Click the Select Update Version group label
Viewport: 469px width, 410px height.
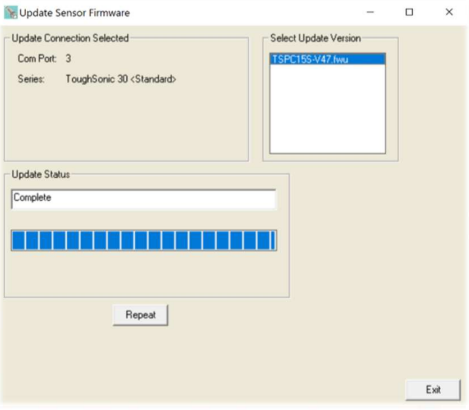click(315, 38)
